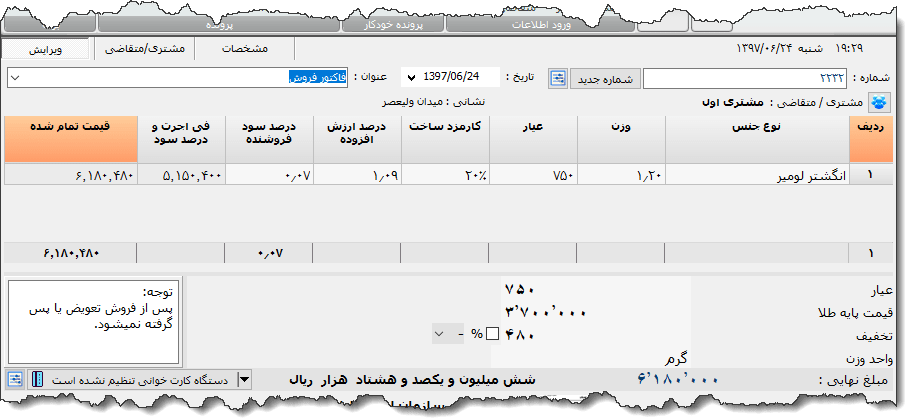Click the عیار column header
The width and height of the screenshot is (906, 418).
point(533,139)
